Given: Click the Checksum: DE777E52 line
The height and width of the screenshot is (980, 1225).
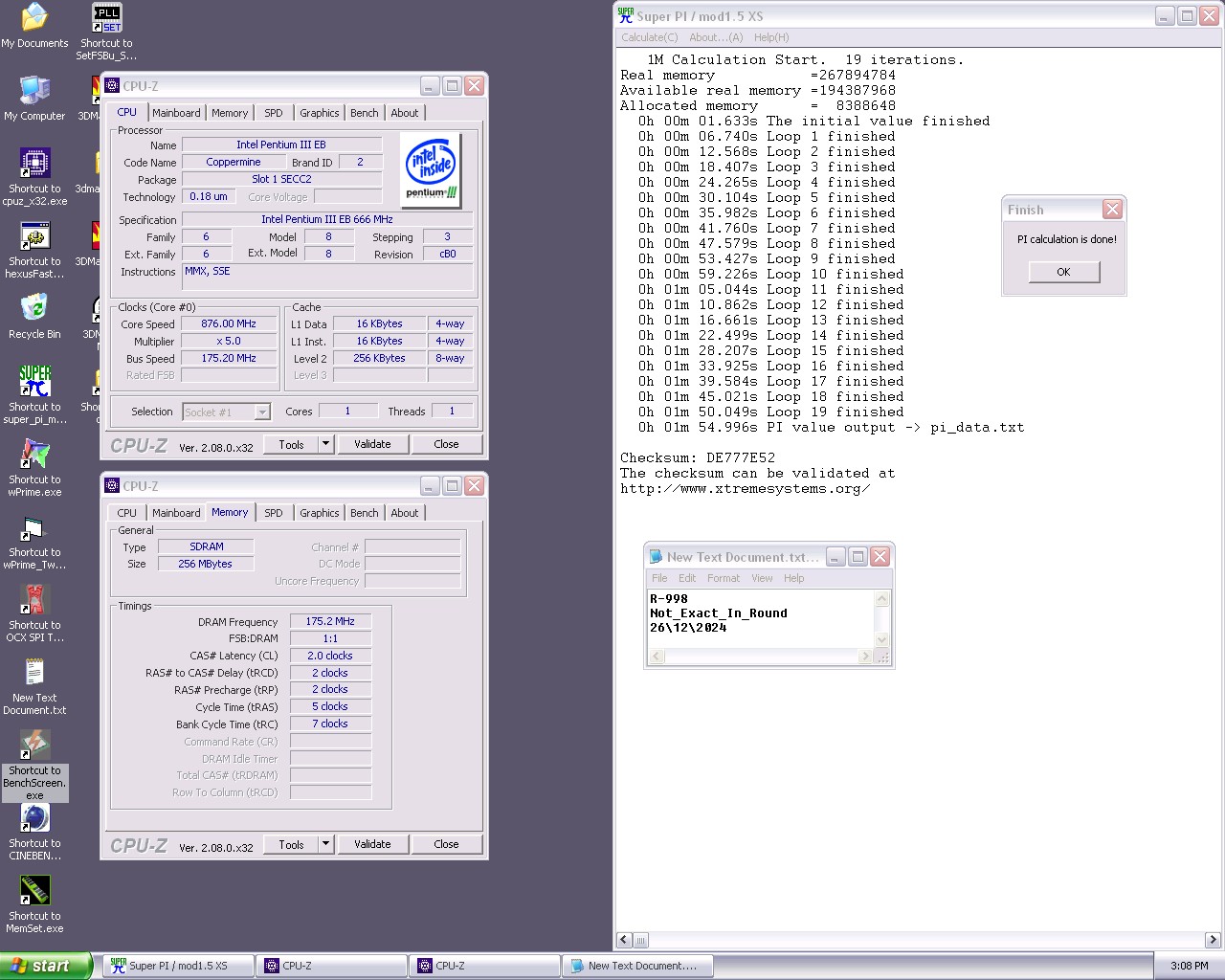Looking at the screenshot, I should [698, 457].
